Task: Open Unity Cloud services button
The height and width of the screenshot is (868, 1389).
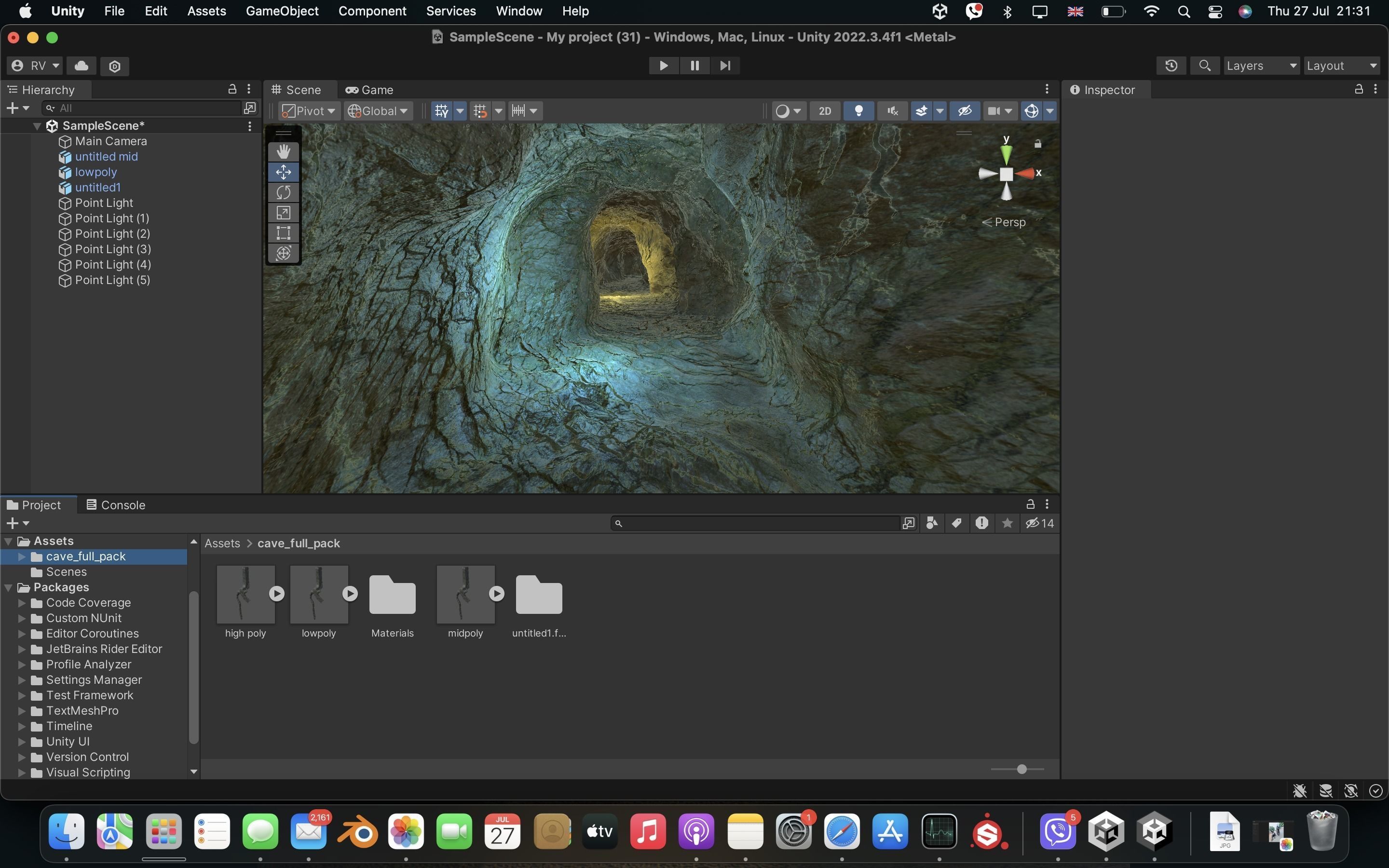Action: (82, 66)
